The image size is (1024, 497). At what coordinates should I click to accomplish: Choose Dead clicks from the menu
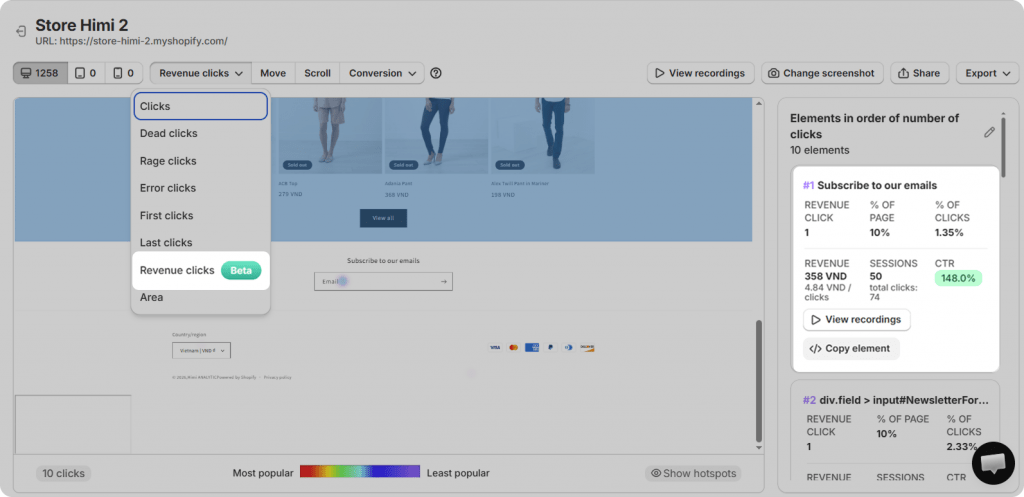click(169, 133)
